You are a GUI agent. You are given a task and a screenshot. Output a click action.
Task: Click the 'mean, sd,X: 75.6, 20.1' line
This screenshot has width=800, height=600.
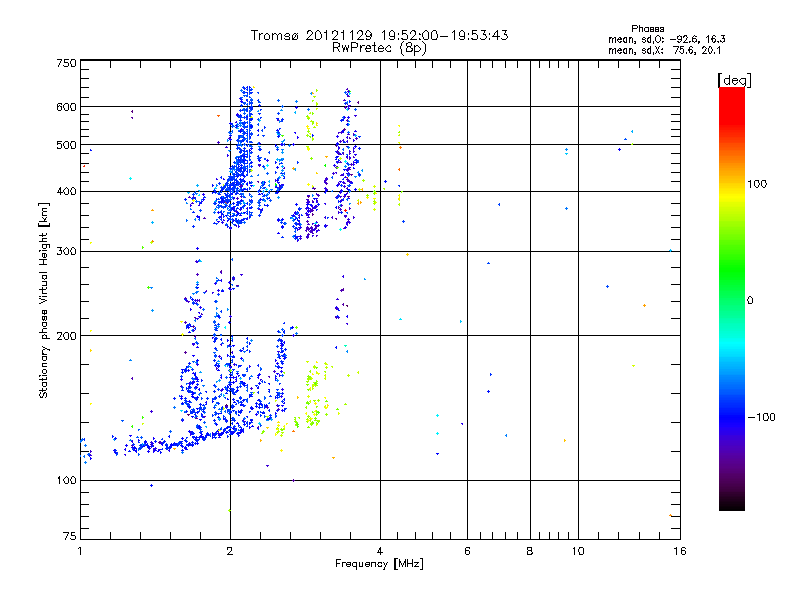(x=664, y=50)
